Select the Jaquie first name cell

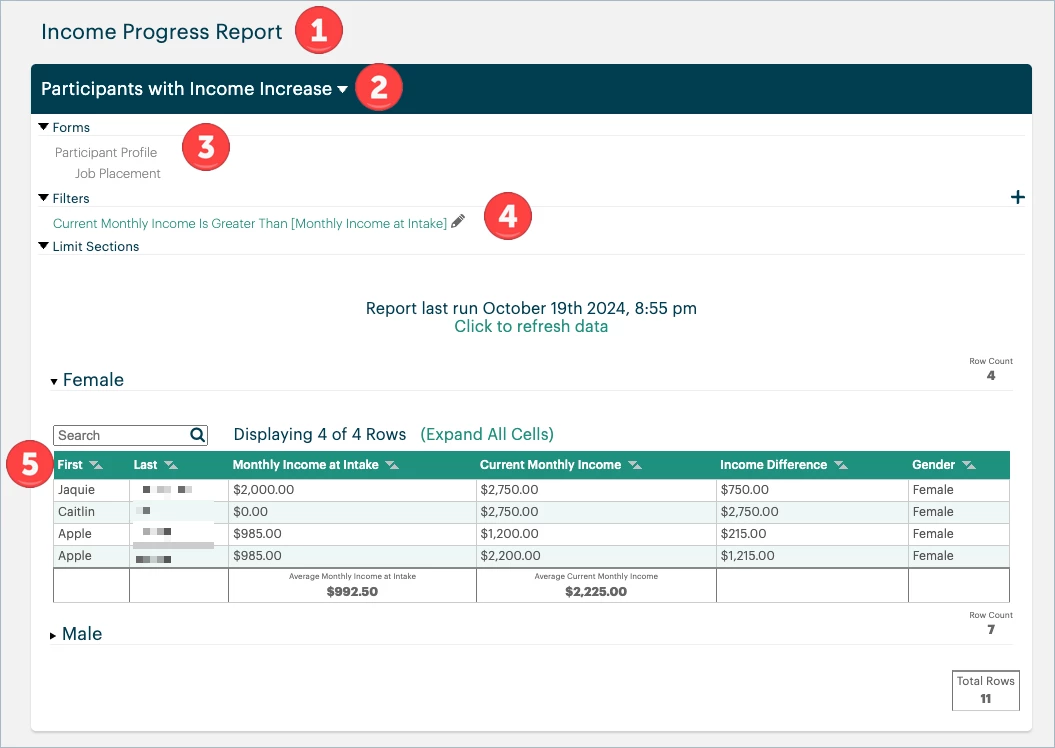click(92, 490)
